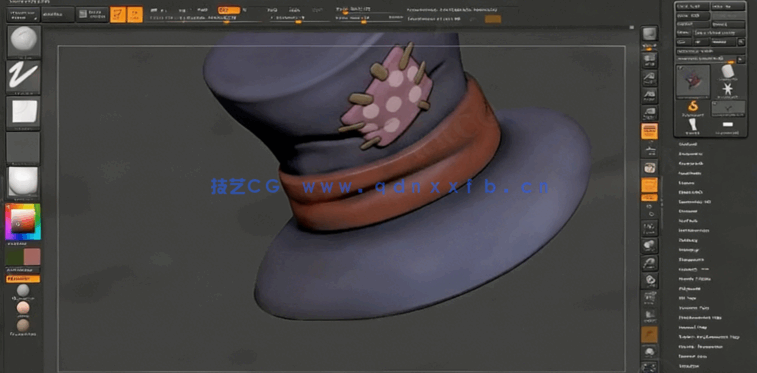The image size is (757, 373).
Task: Click the Save As button in Tool panel
Action: pos(728,6)
